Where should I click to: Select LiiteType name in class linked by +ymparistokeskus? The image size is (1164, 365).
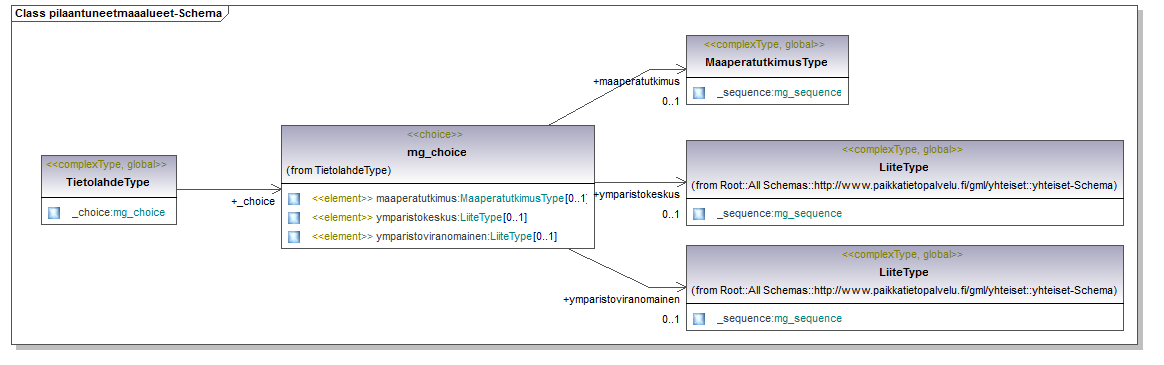(903, 167)
